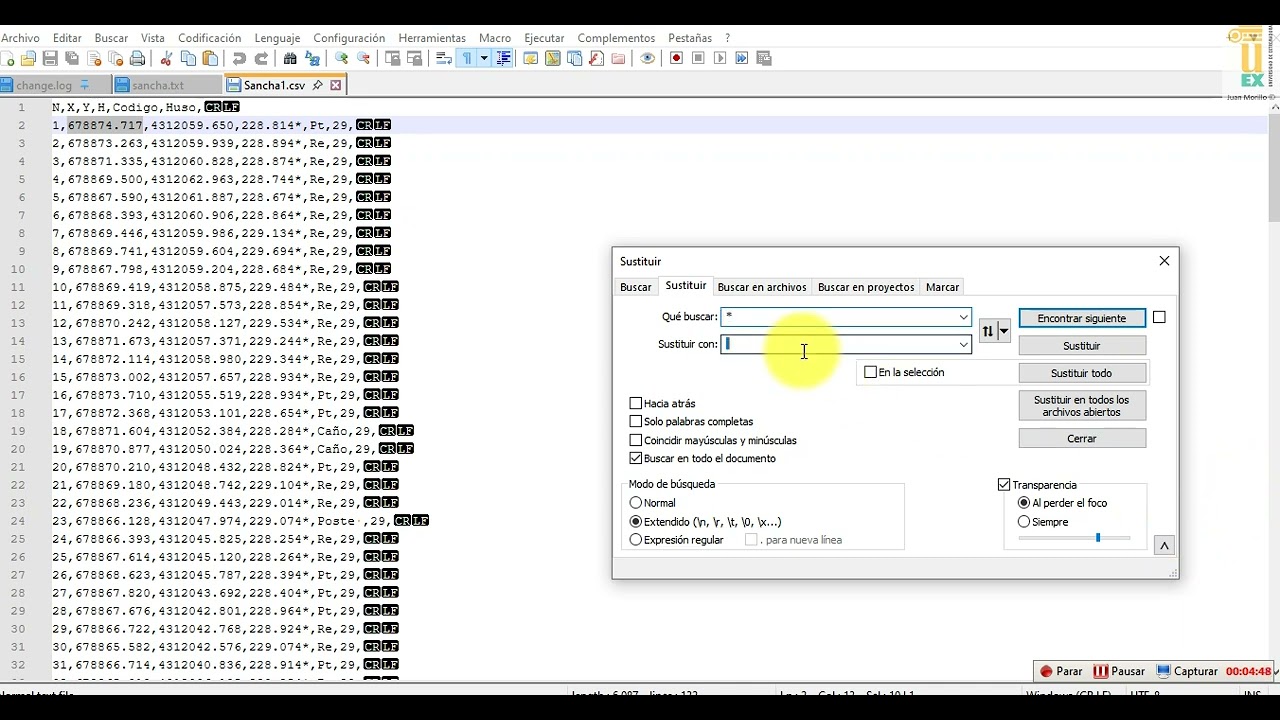
Task: Click the swap find and replace button
Action: point(988,331)
